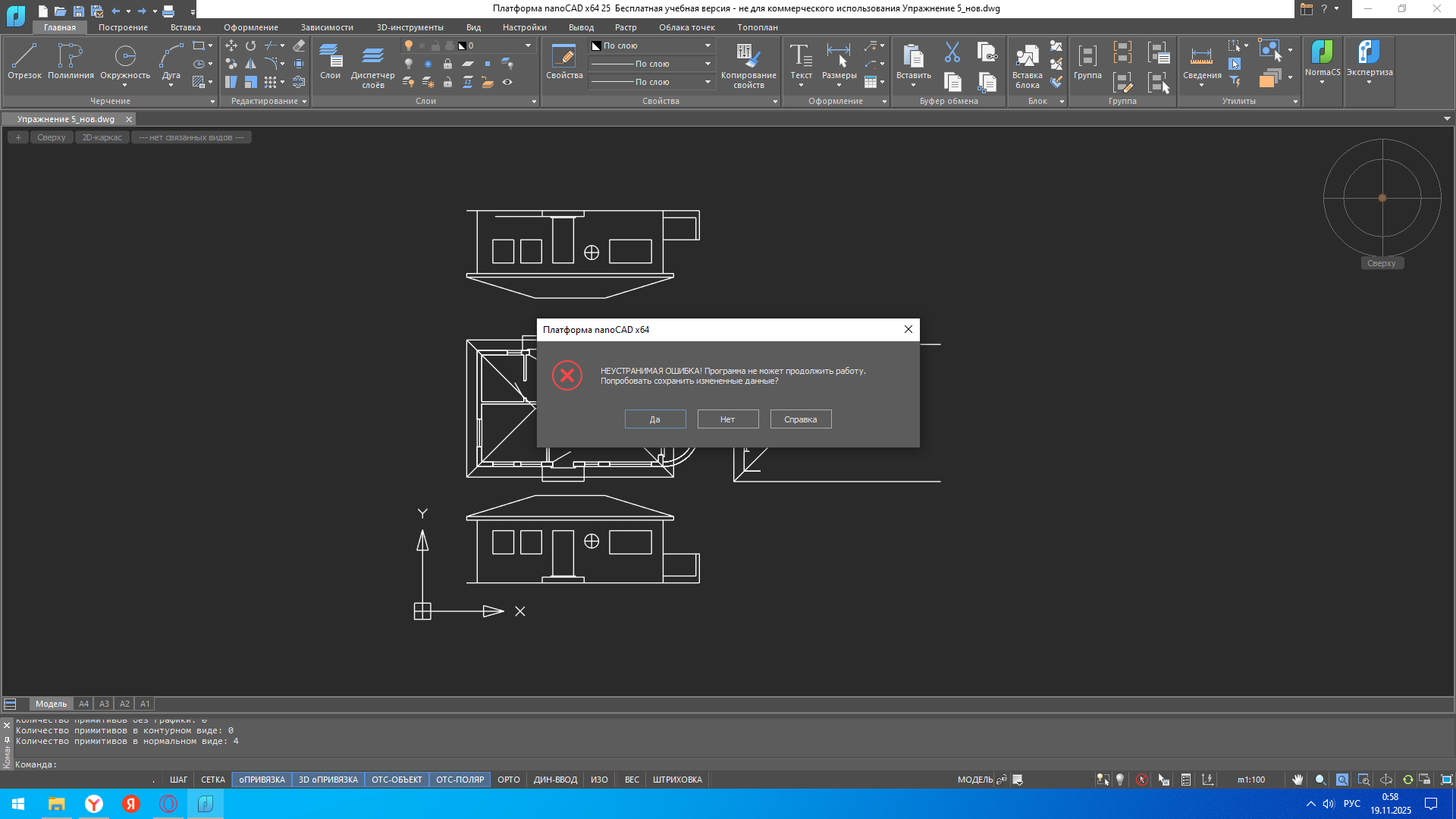Open the Построение ribbon tab
This screenshot has height=819, width=1456.
coord(123,27)
